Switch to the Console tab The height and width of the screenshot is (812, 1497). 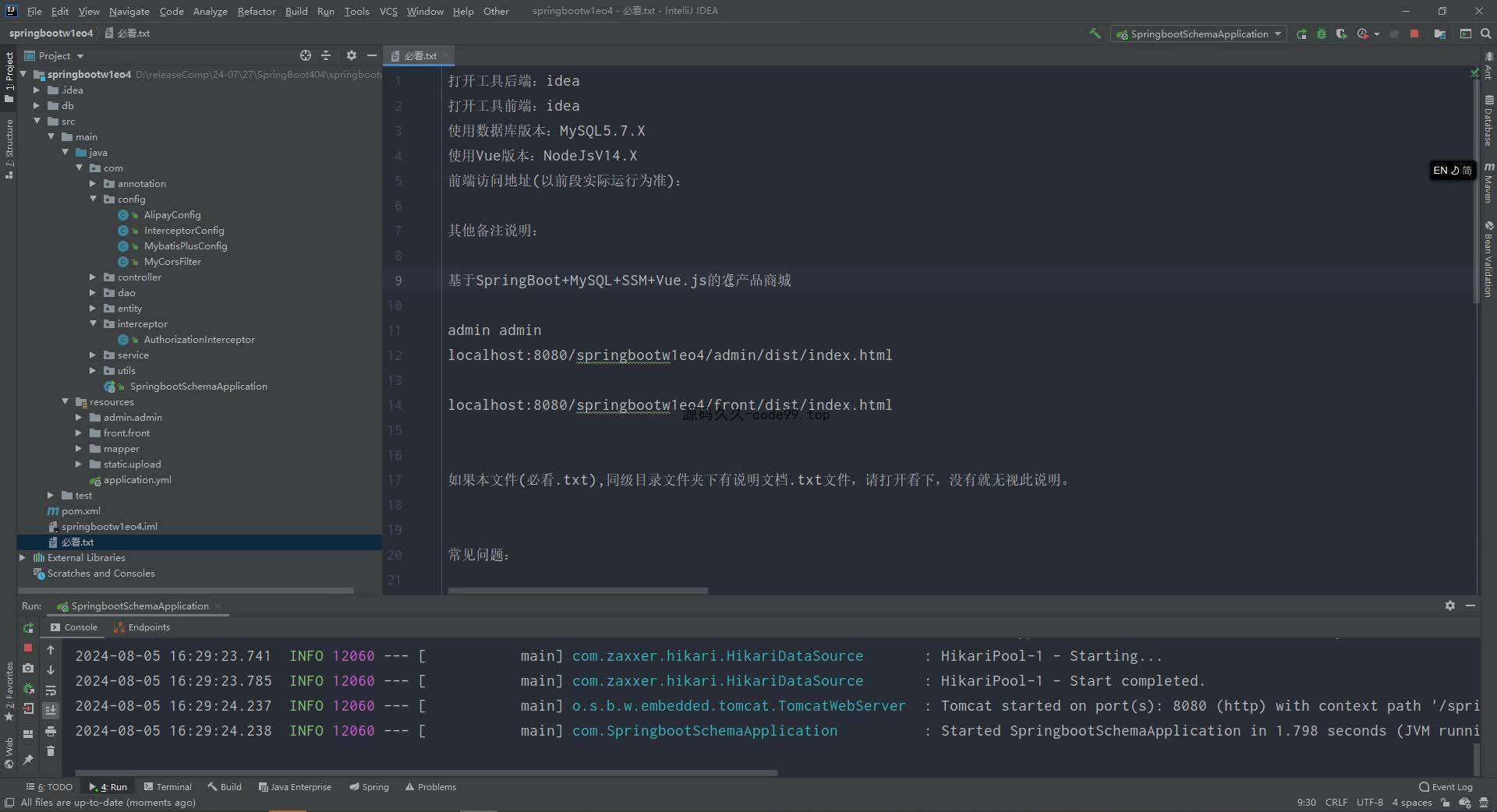[x=74, y=627]
